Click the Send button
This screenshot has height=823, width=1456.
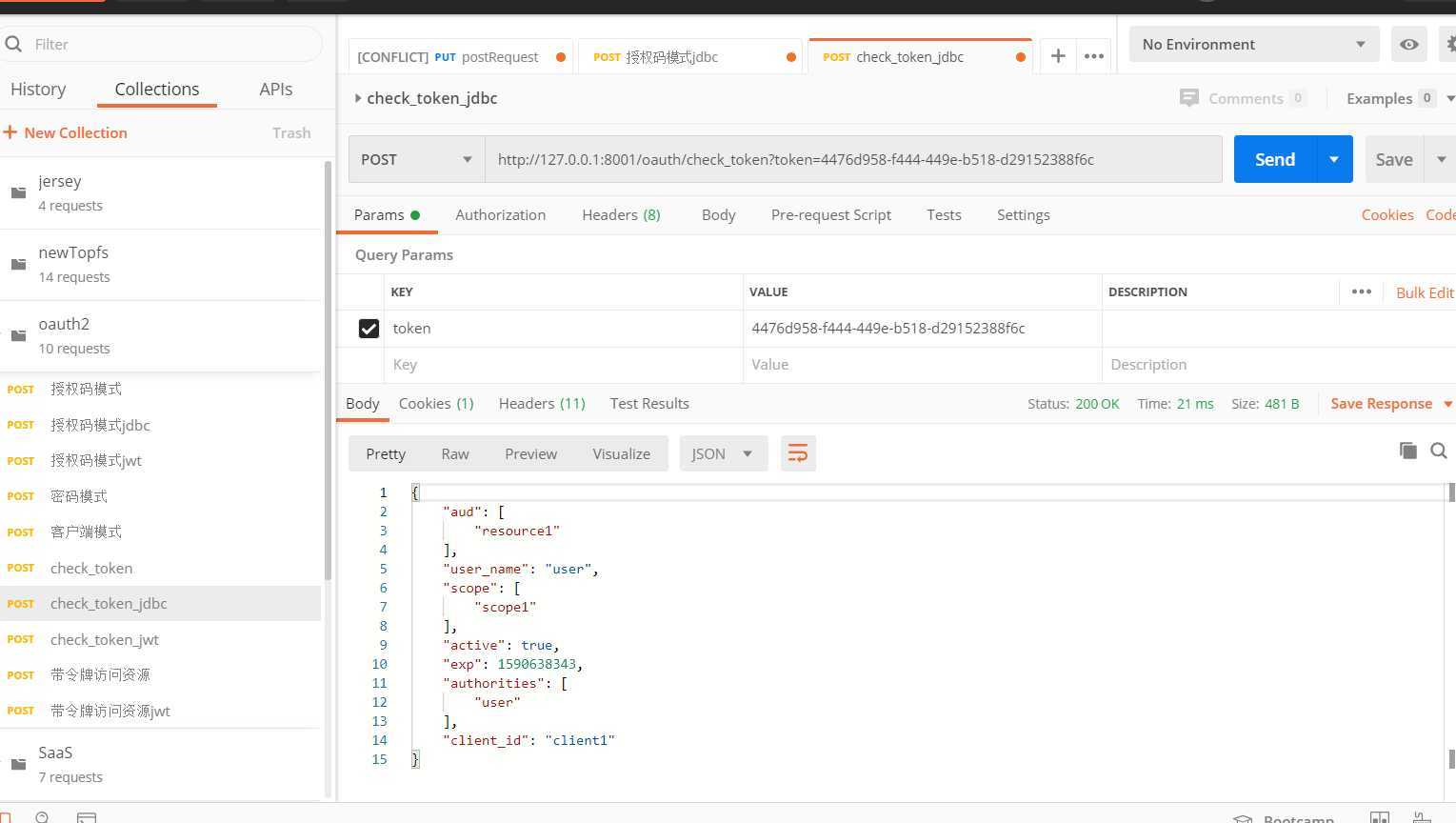pos(1275,159)
